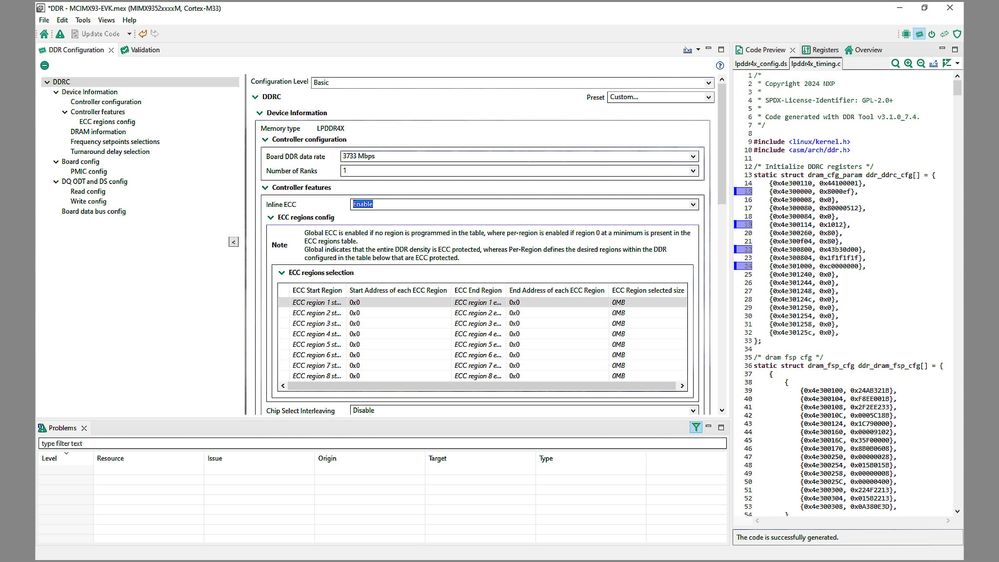Open the Preset dropdown
The width and height of the screenshot is (999, 562).
pos(660,97)
